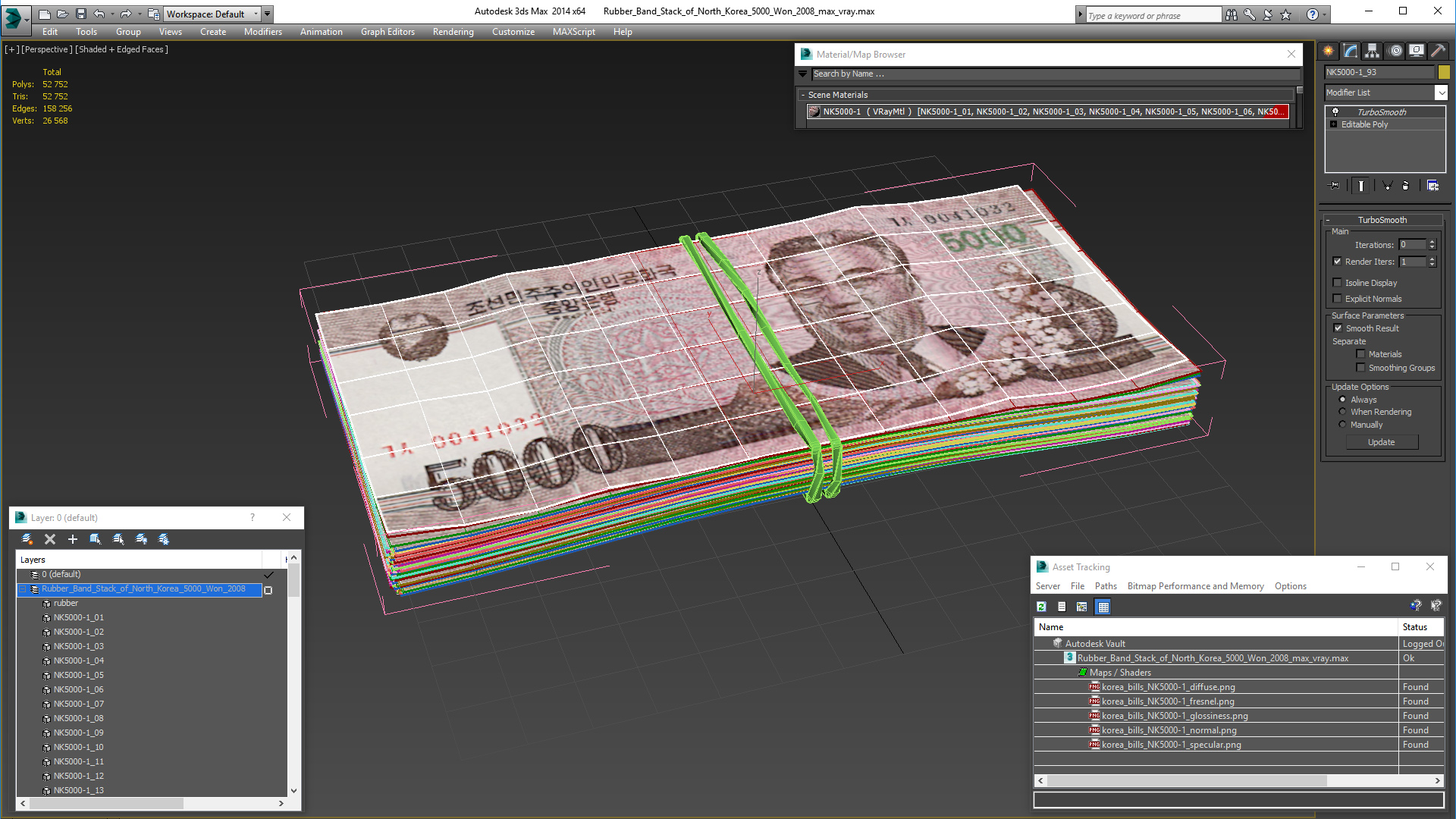
Task: Click the favorites star icon in title bar
Action: point(1286,14)
